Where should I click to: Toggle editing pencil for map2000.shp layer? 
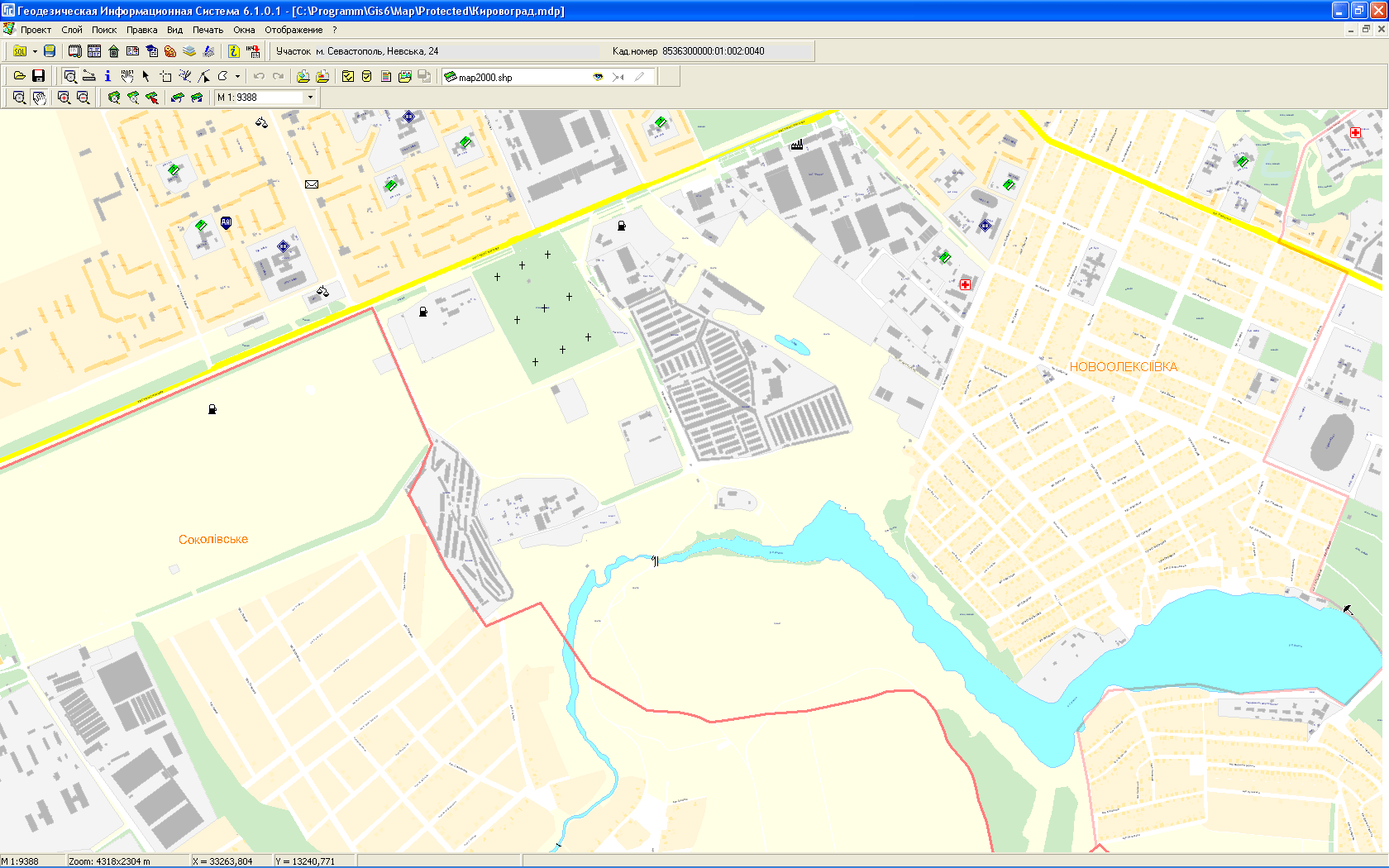pos(639,77)
